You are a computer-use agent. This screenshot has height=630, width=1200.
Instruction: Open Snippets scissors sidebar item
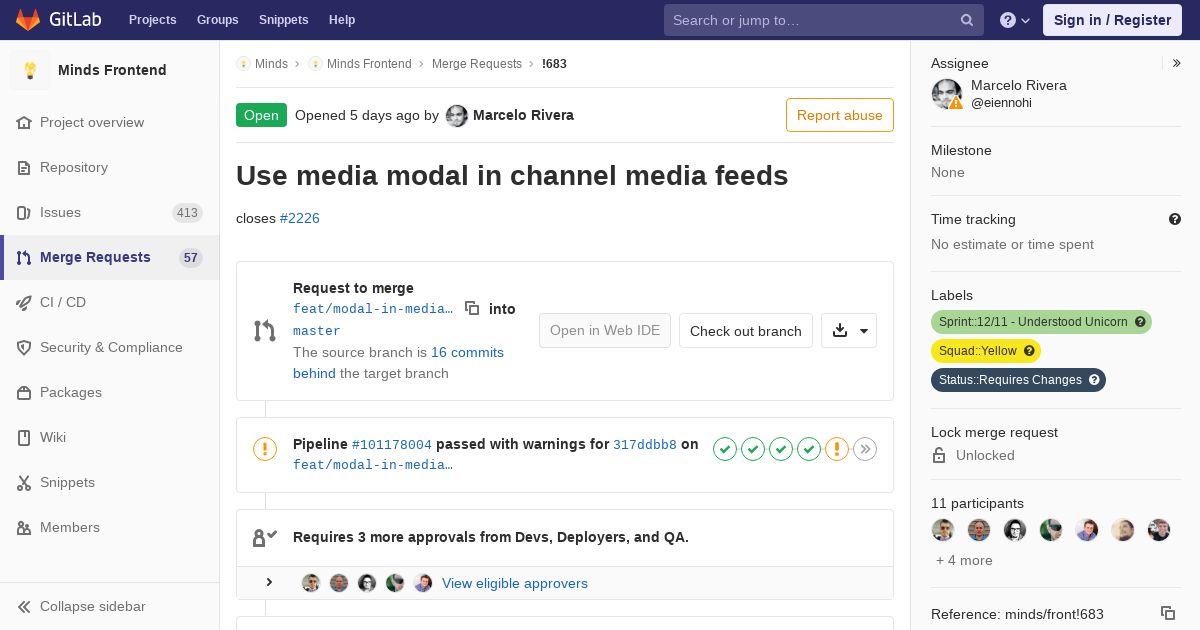[x=109, y=482]
